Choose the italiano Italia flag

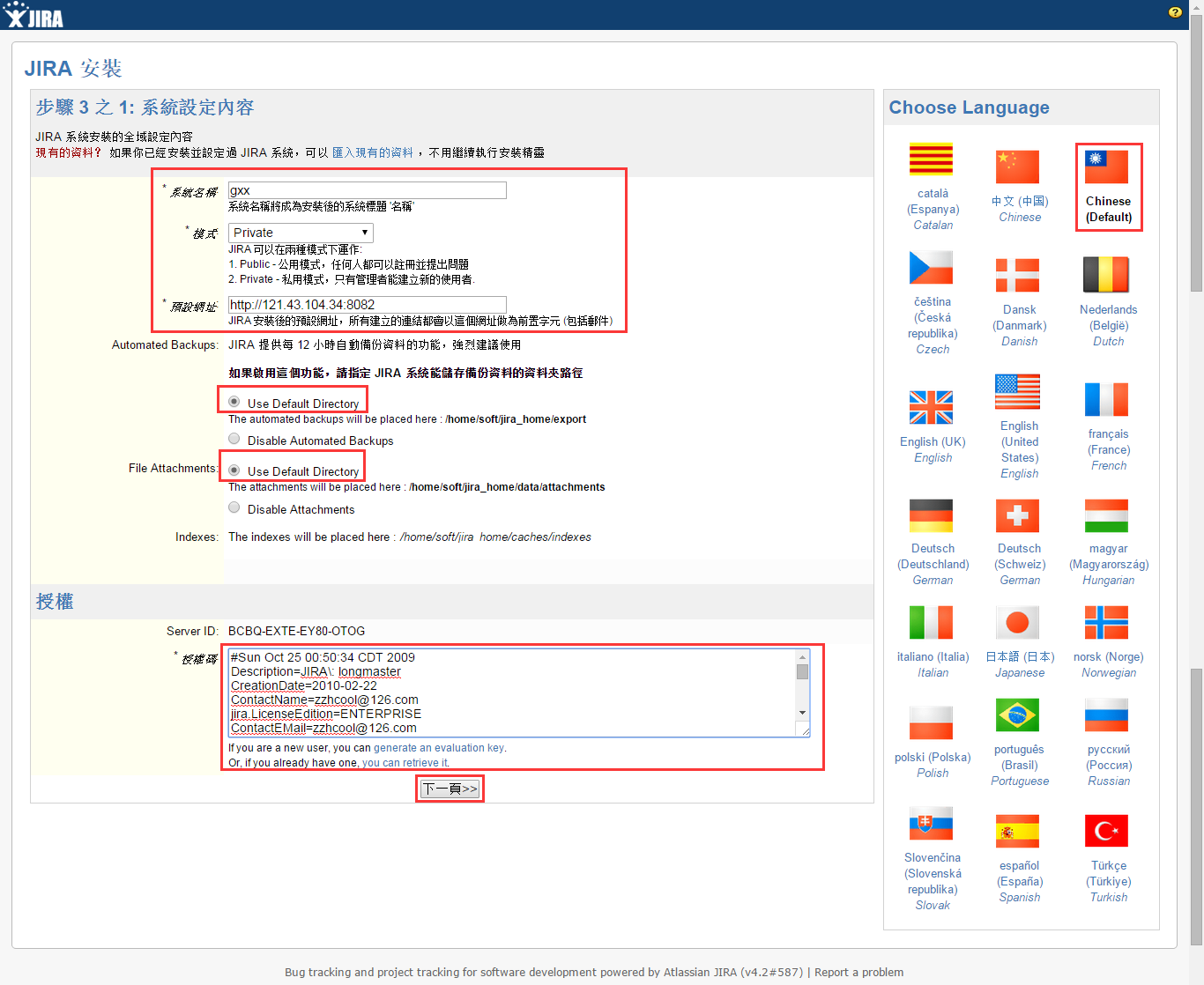(932, 623)
